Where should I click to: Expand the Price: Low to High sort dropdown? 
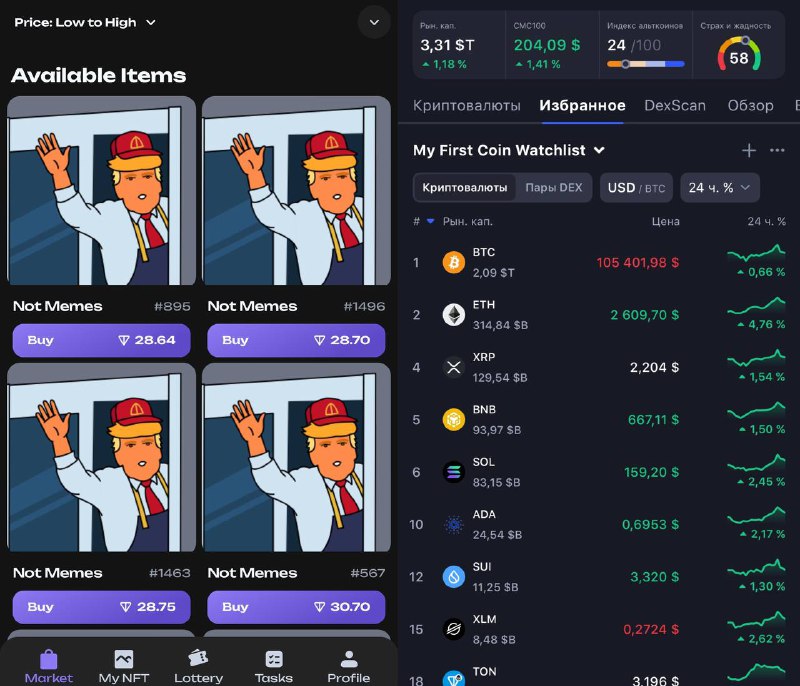click(x=85, y=22)
